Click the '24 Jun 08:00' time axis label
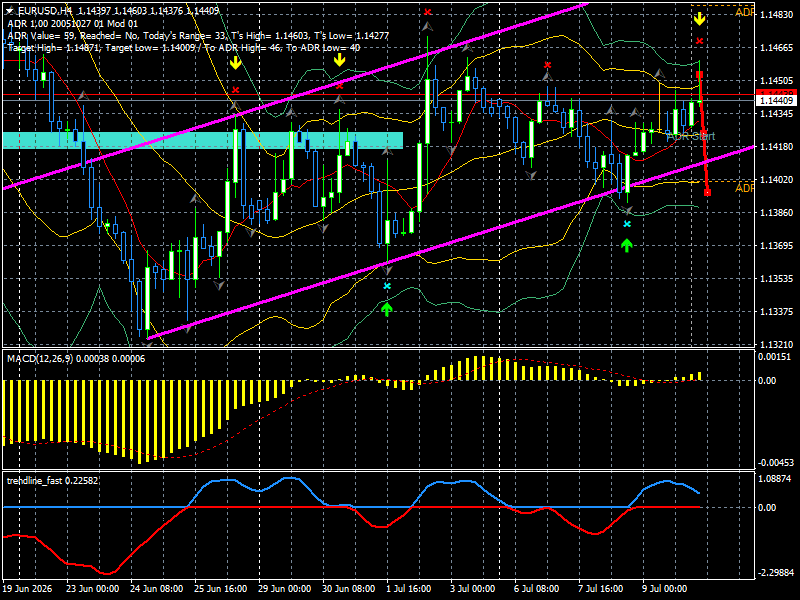The height and width of the screenshot is (600, 800). pyautogui.click(x=157, y=589)
